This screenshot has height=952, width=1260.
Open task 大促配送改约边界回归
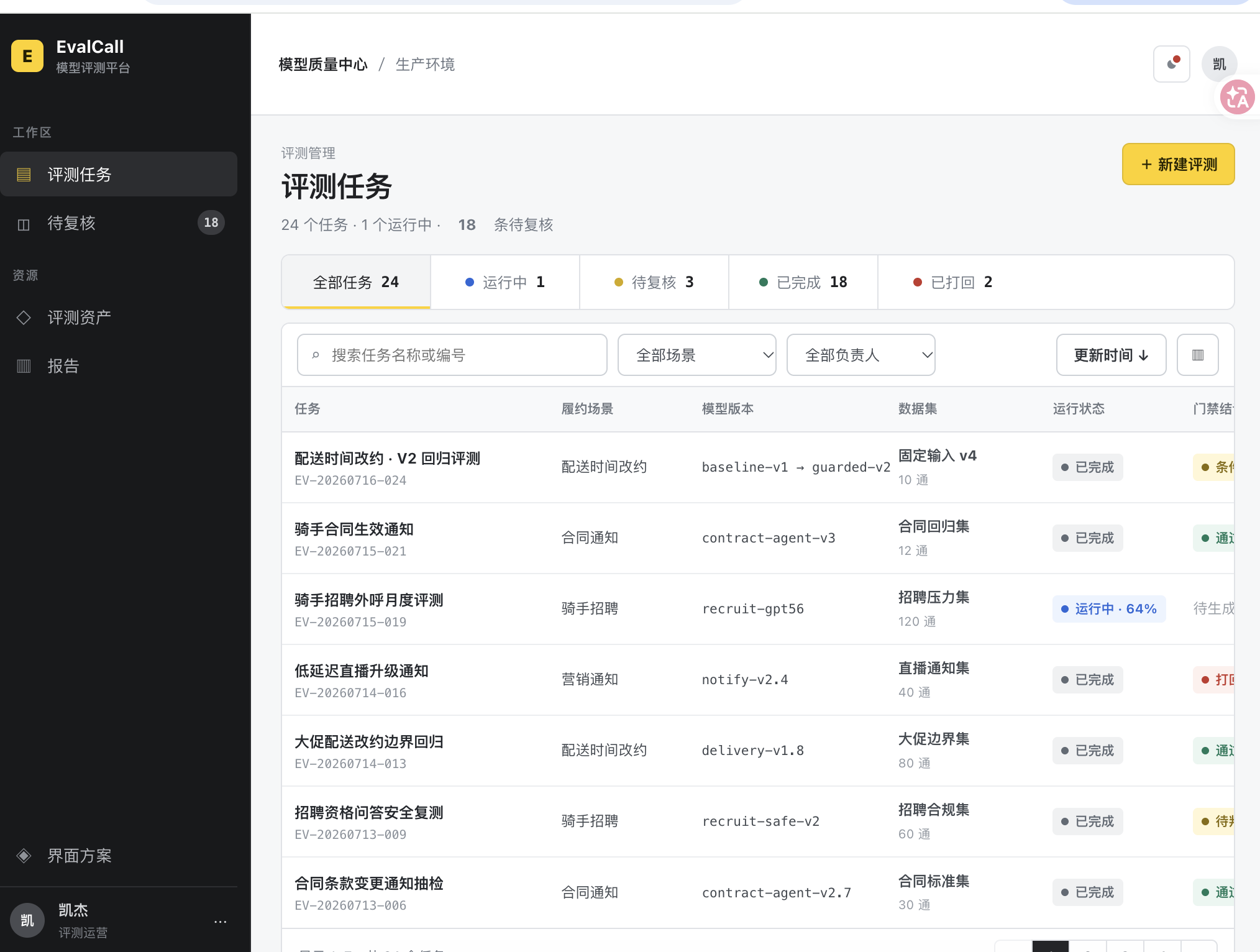369,742
